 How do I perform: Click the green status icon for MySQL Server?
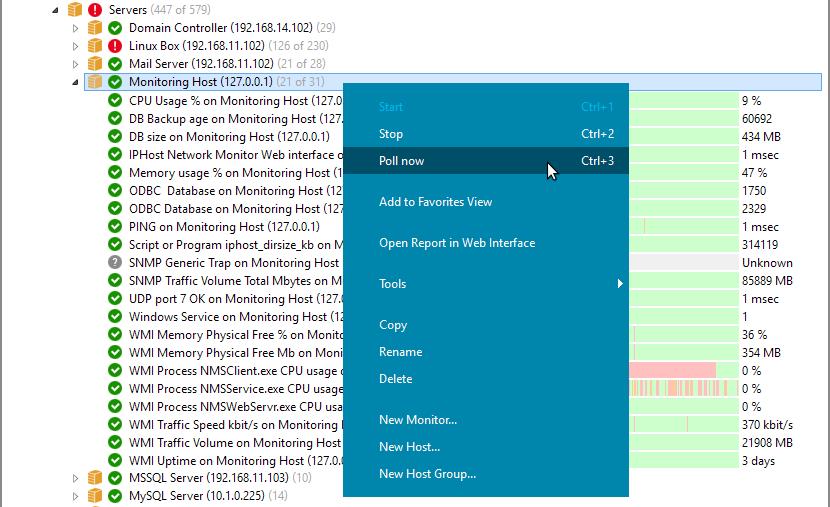(115, 495)
